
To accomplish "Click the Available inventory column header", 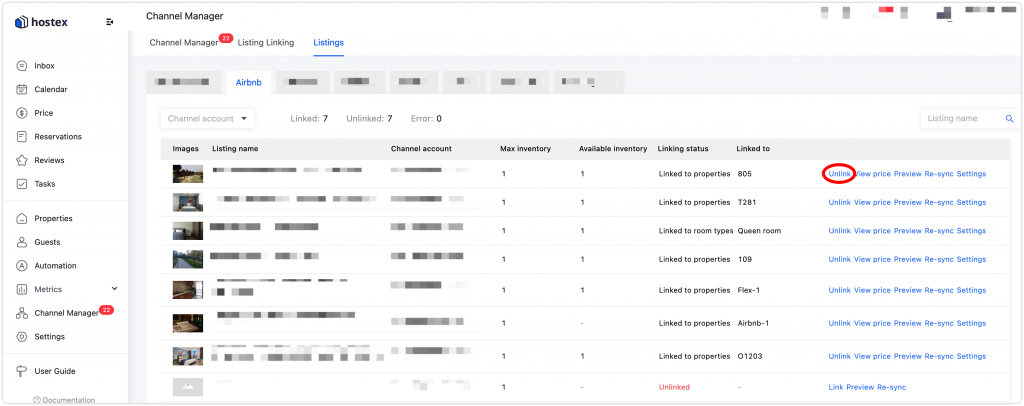I will tap(613, 148).
